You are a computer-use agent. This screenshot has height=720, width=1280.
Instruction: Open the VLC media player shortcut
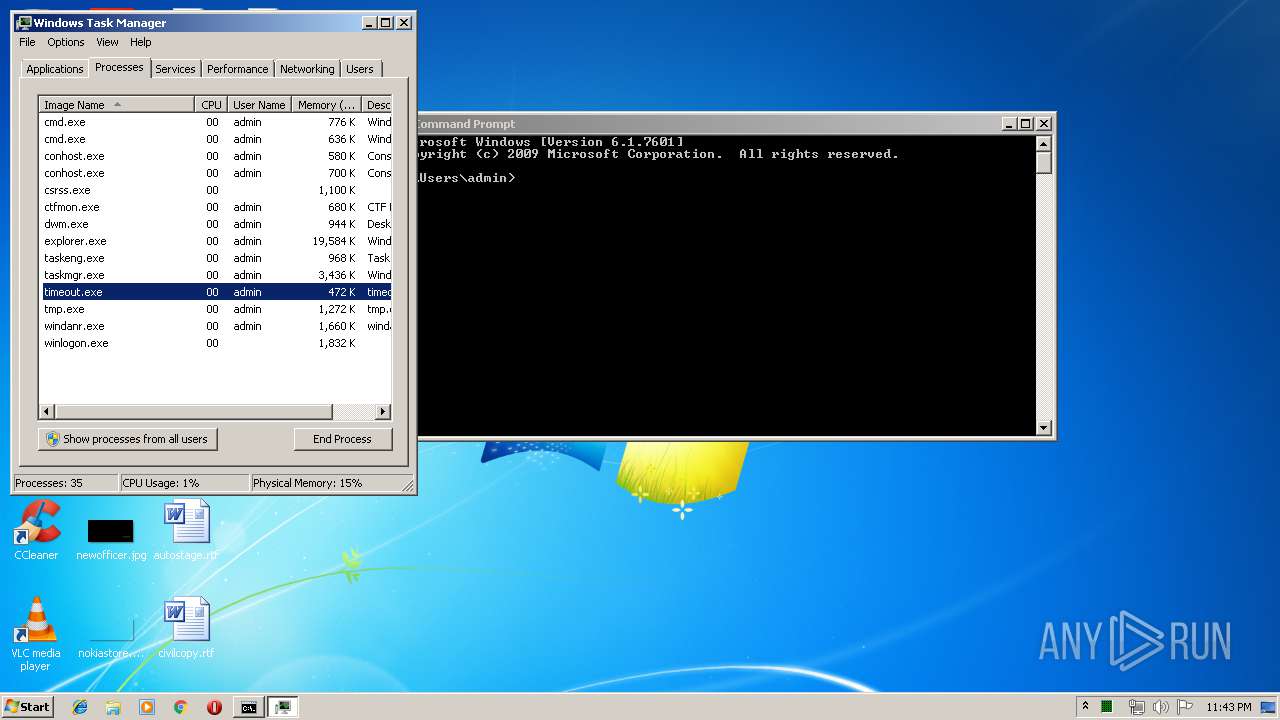tap(35, 633)
